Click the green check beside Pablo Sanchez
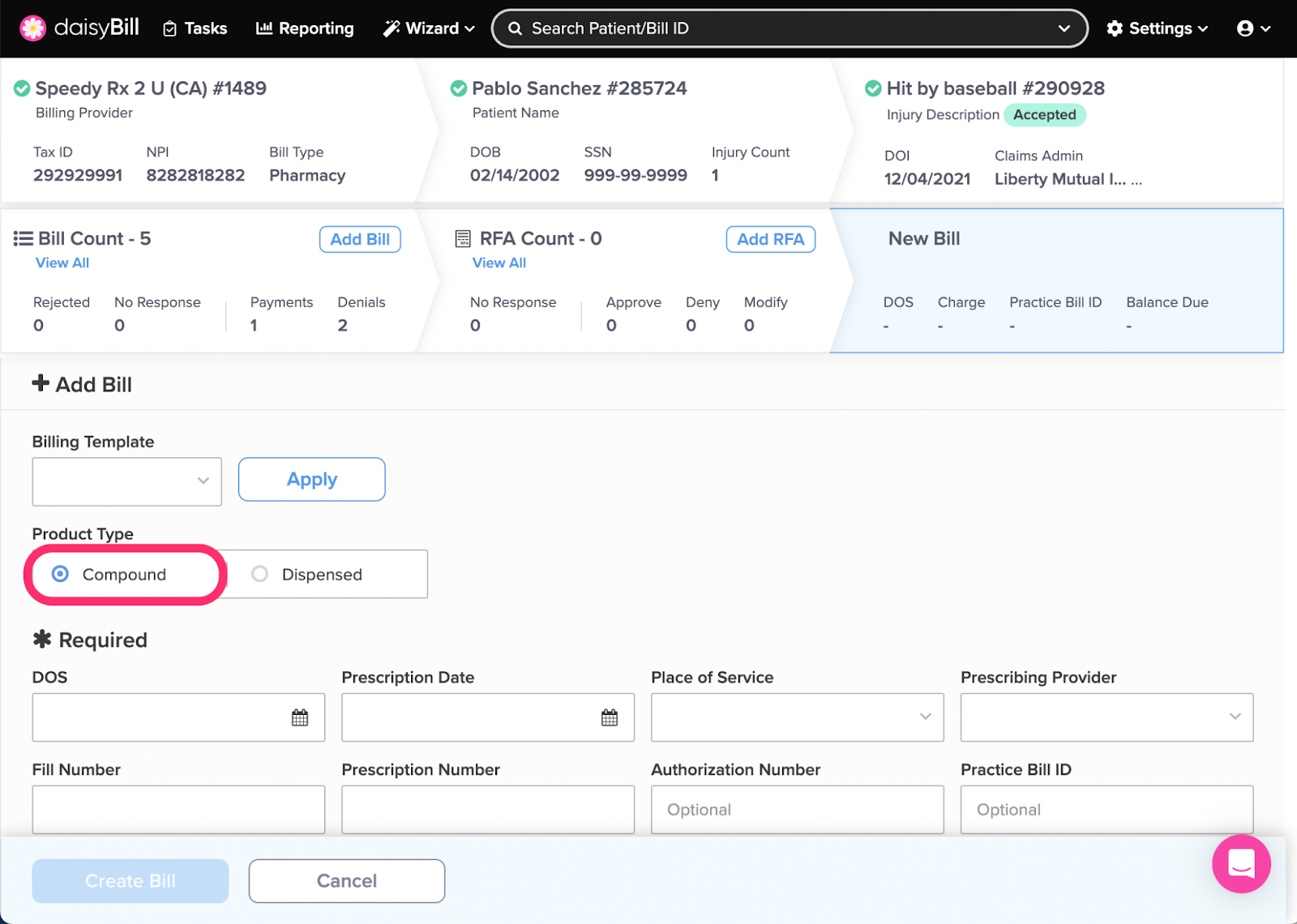1297x924 pixels. coord(459,88)
